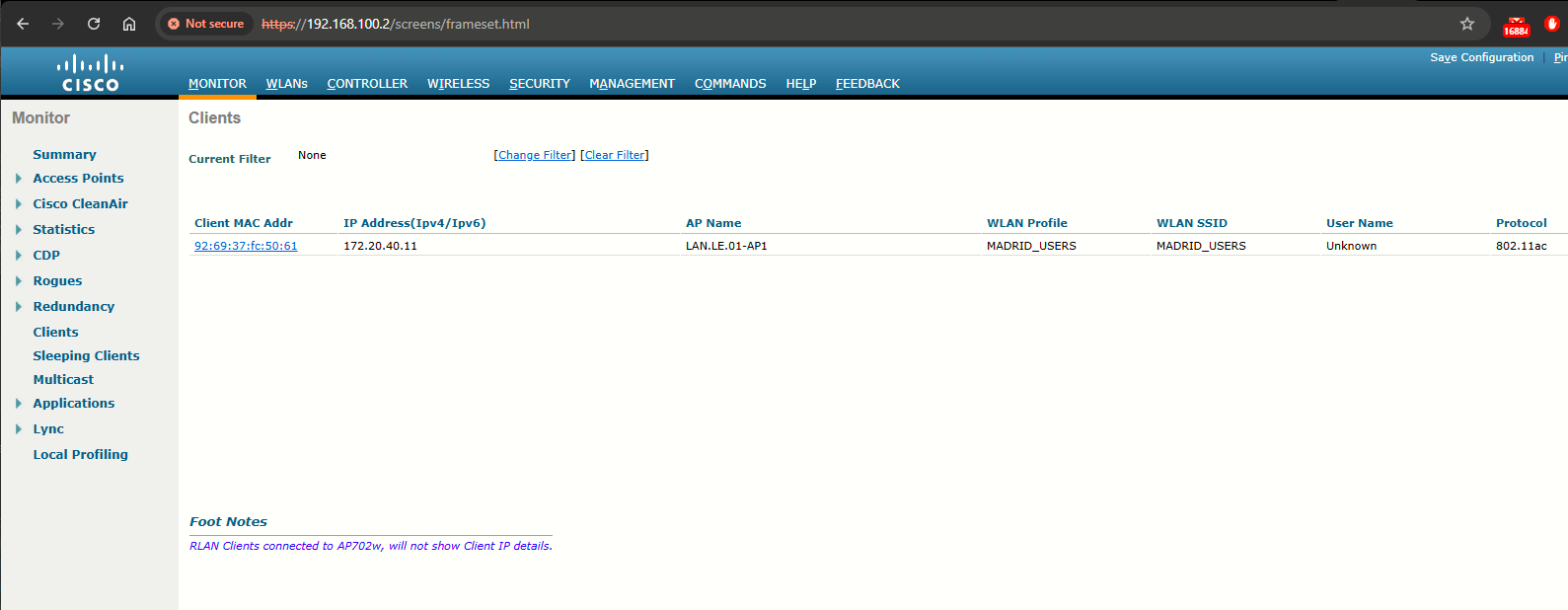Open Local Profiling sidebar item

coord(80,455)
